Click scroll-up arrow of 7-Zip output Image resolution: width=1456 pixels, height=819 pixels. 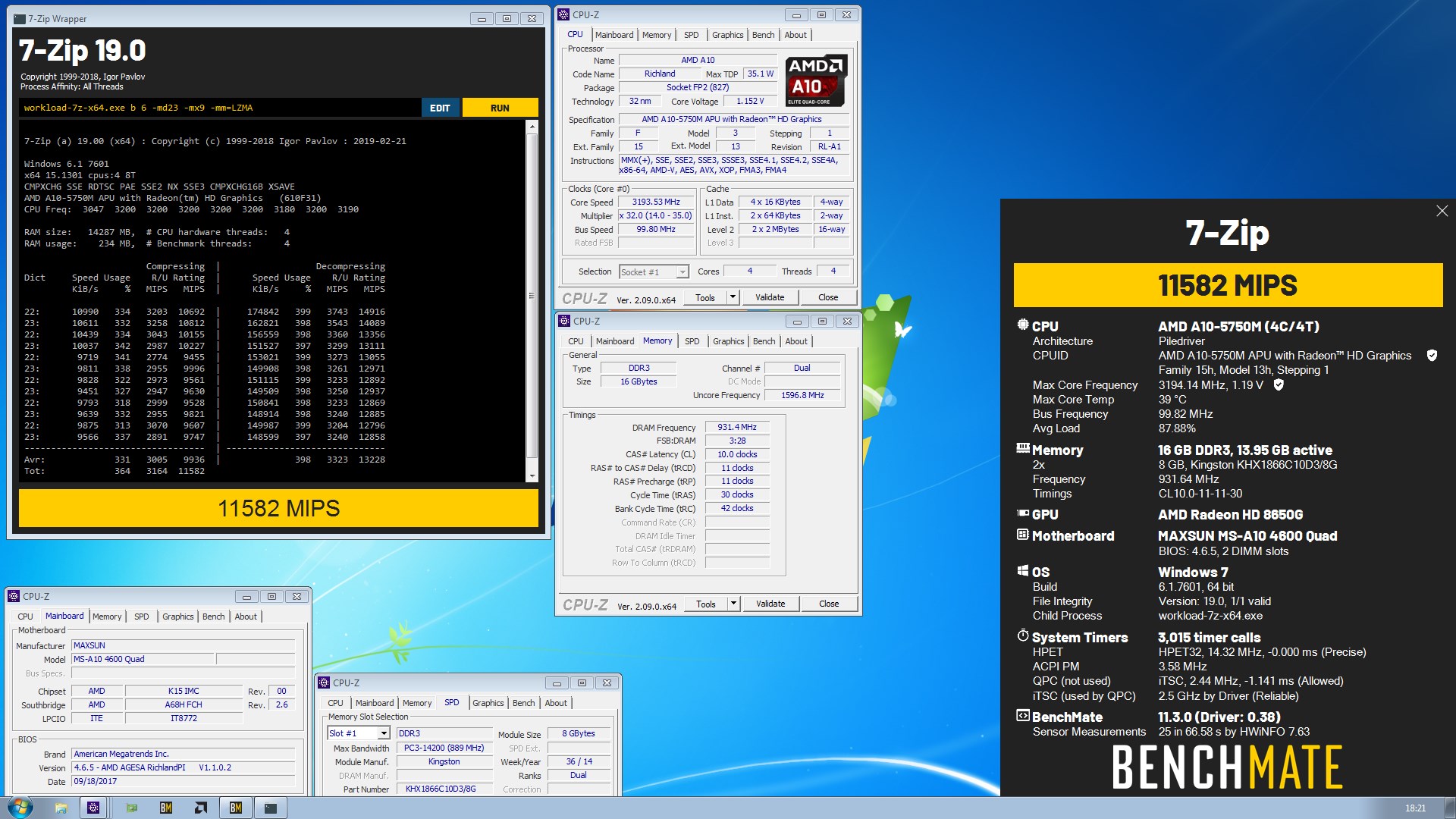coord(532,126)
